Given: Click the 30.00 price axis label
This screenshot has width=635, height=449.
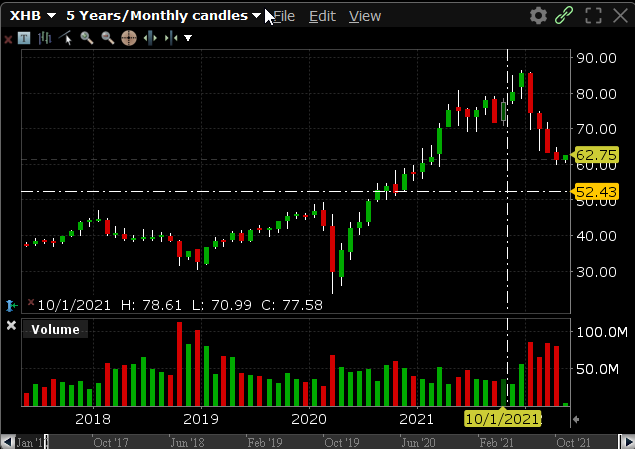Looking at the screenshot, I should (x=596, y=272).
